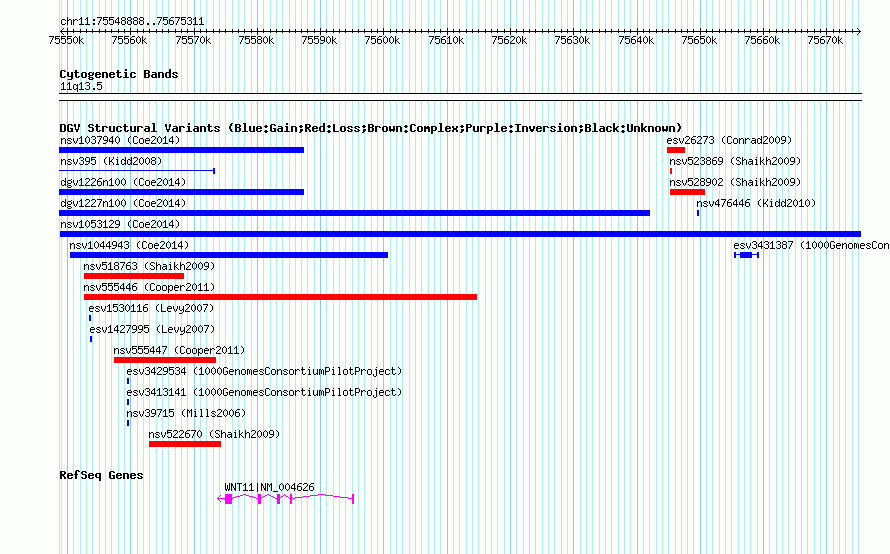Click the chr11:75548888..75675311 coordinate label
The height and width of the screenshot is (554, 890).
(132, 22)
